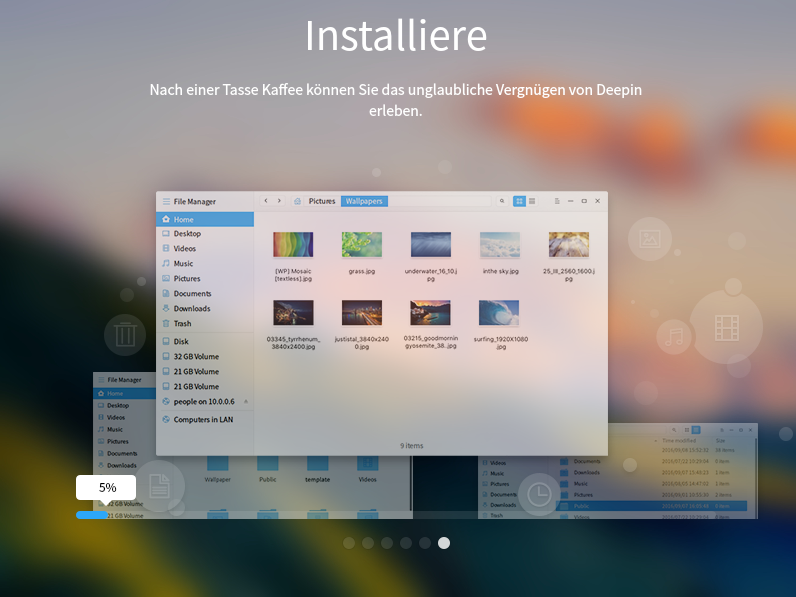This screenshot has height=597, width=796.
Task: Click the picture bubble icon
Action: (x=650, y=239)
